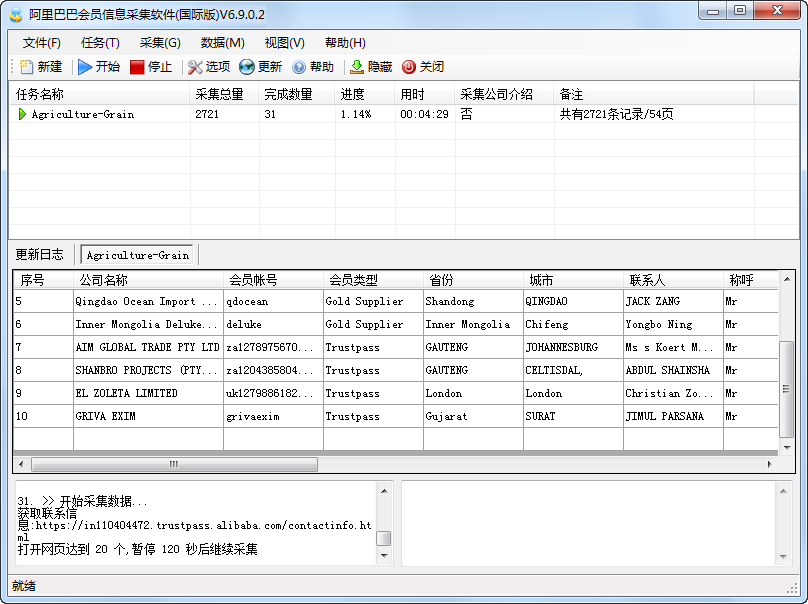This screenshot has width=808, height=604.
Task: Open the 视图(V) menu
Action: [284, 43]
